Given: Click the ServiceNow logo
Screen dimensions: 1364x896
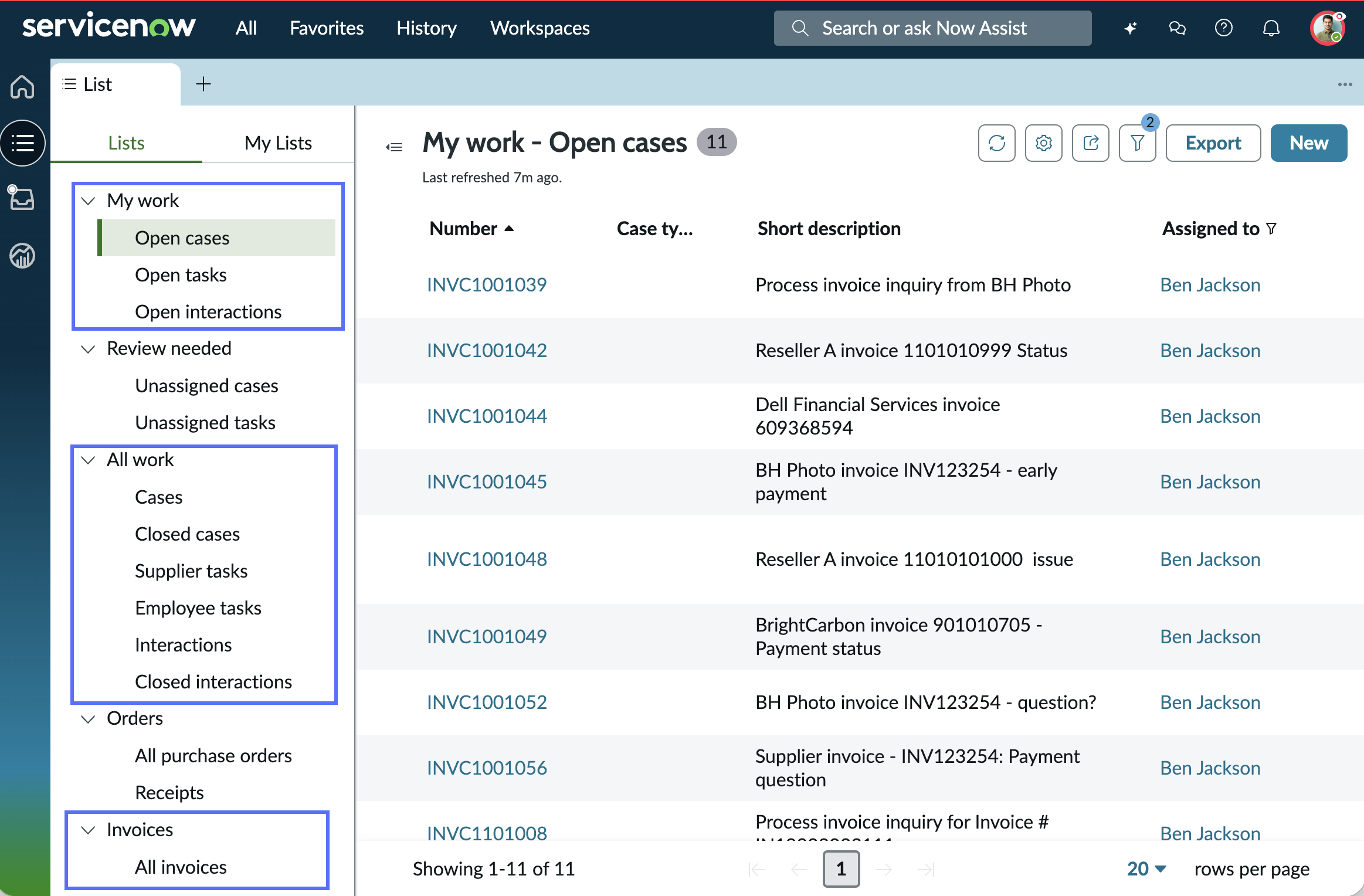Looking at the screenshot, I should coord(109,27).
